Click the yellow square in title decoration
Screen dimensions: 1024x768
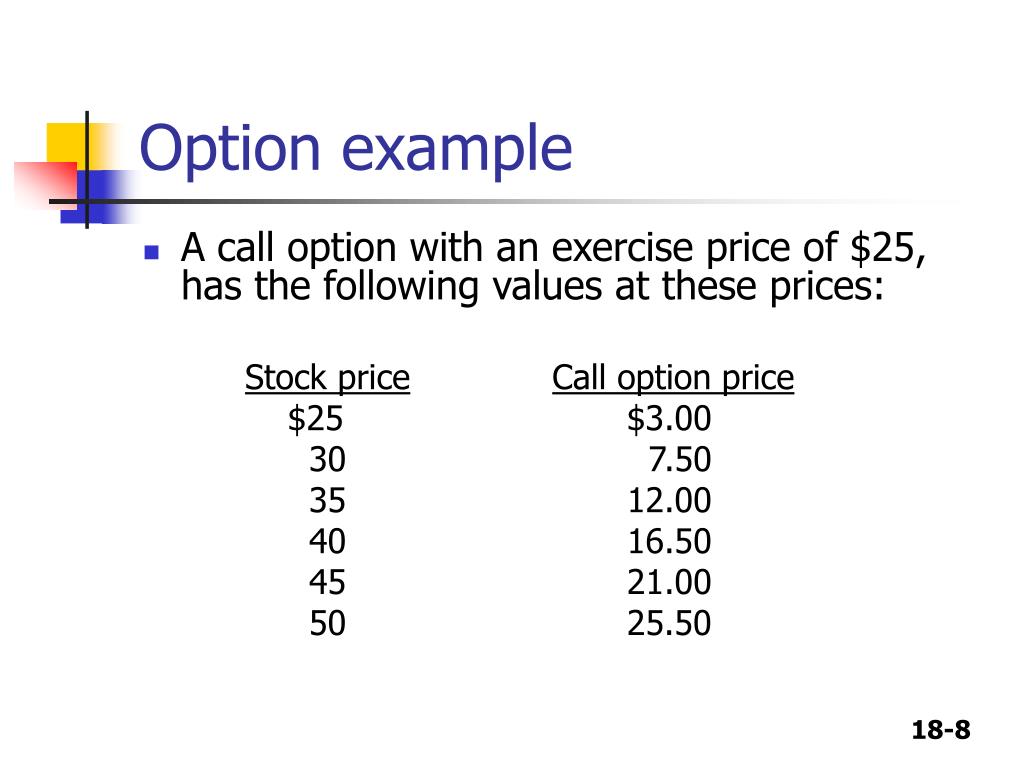pos(67,147)
